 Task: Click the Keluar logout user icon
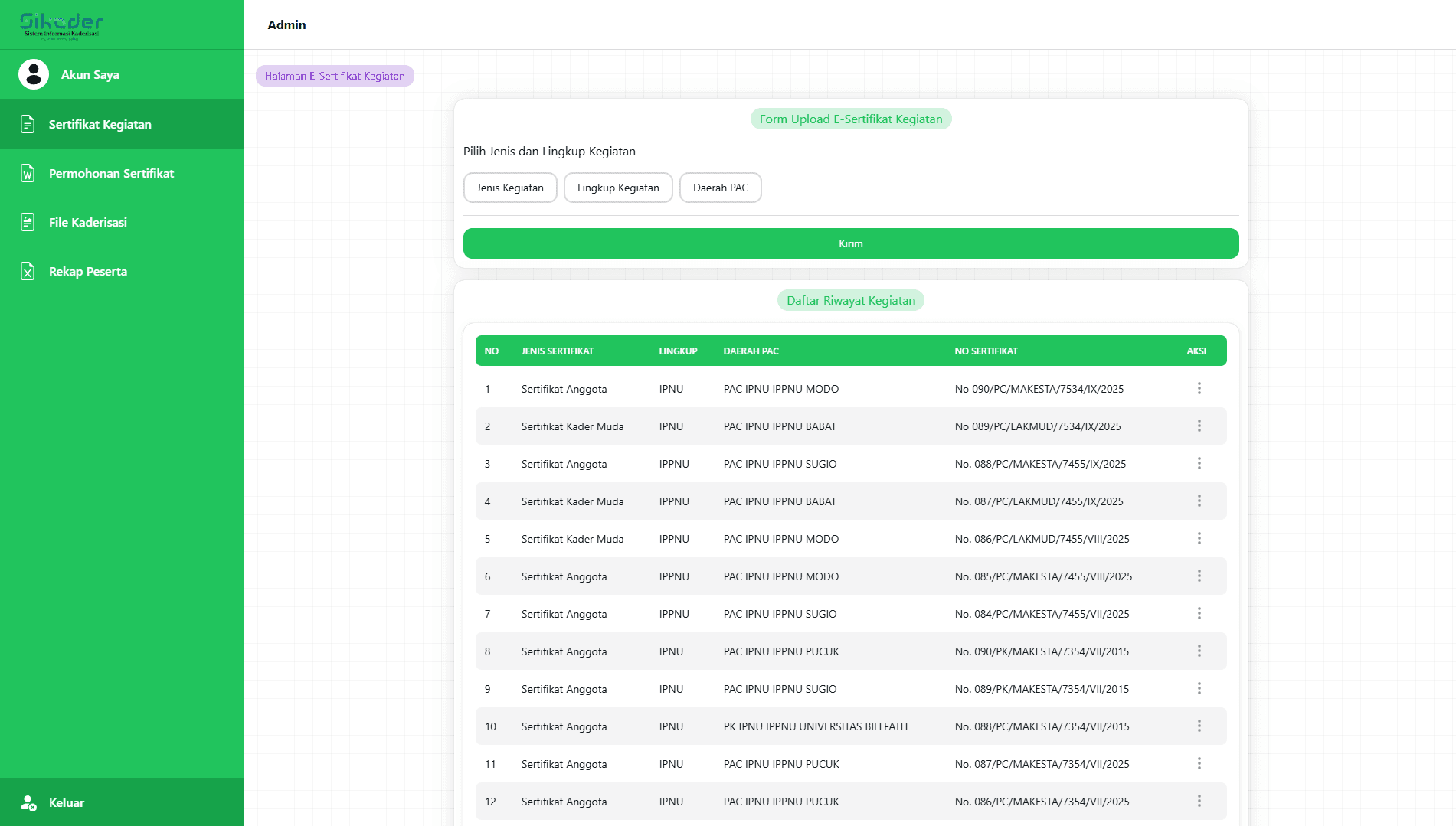point(28,802)
